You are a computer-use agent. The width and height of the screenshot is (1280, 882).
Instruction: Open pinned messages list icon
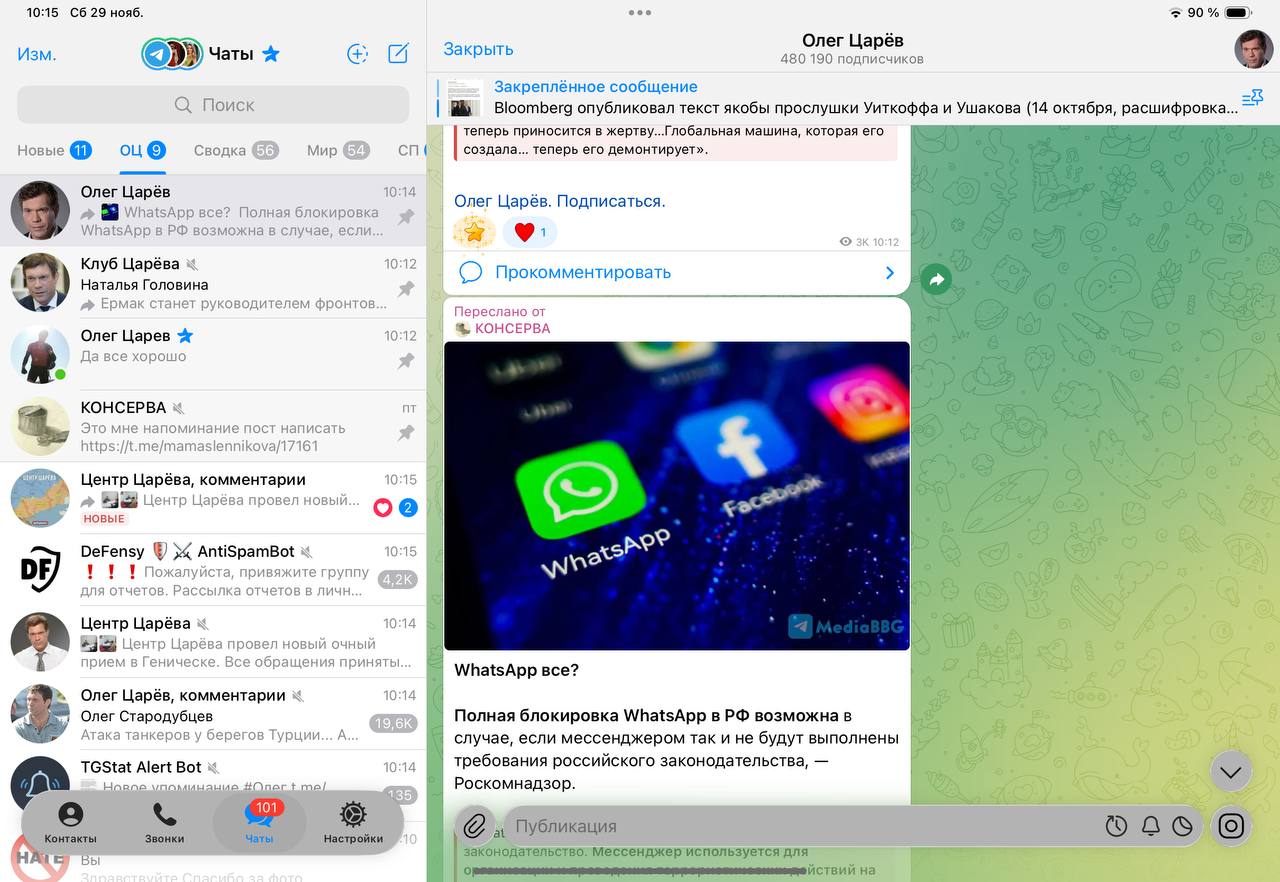point(1252,97)
